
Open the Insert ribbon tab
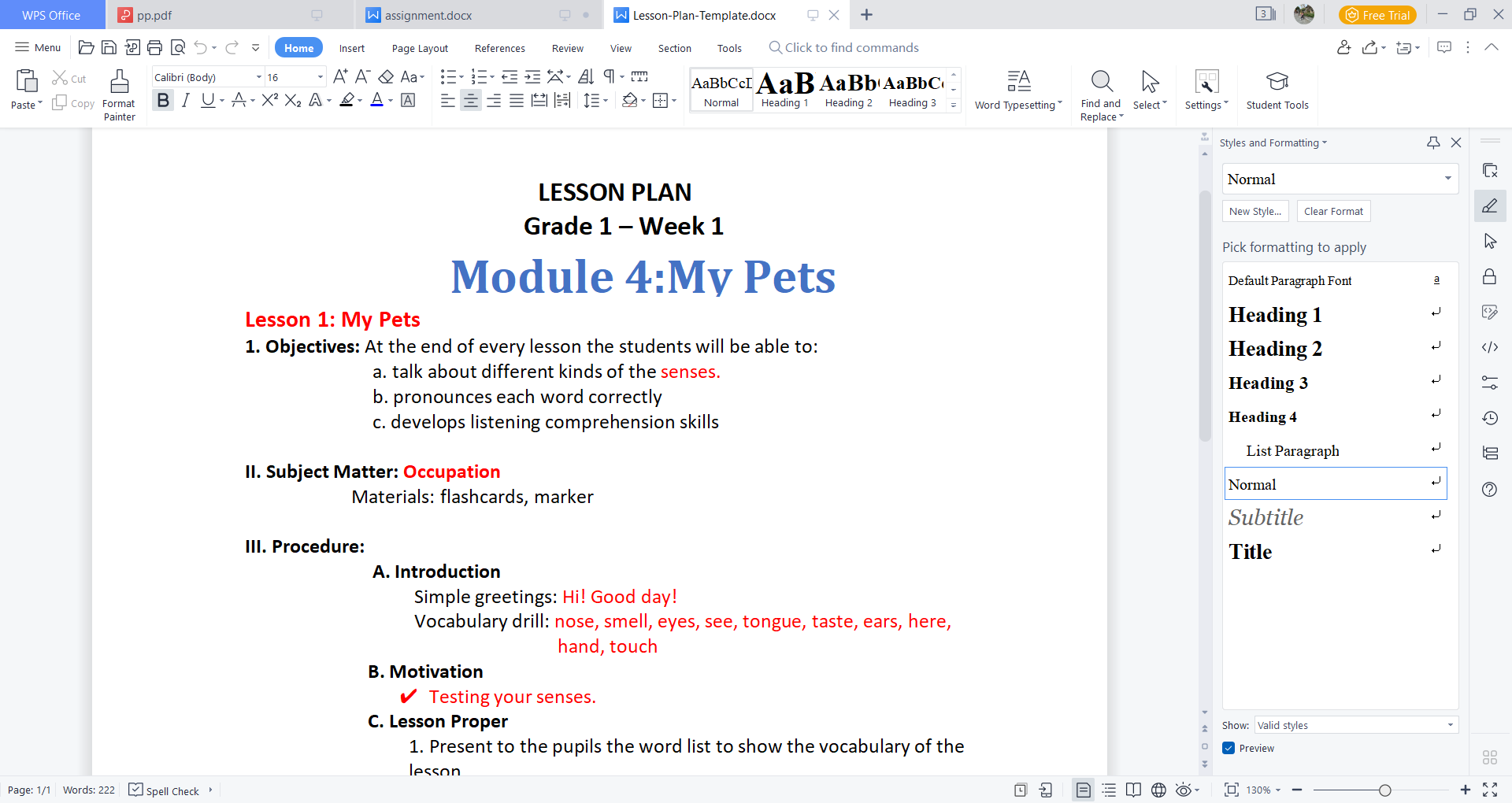tap(352, 48)
